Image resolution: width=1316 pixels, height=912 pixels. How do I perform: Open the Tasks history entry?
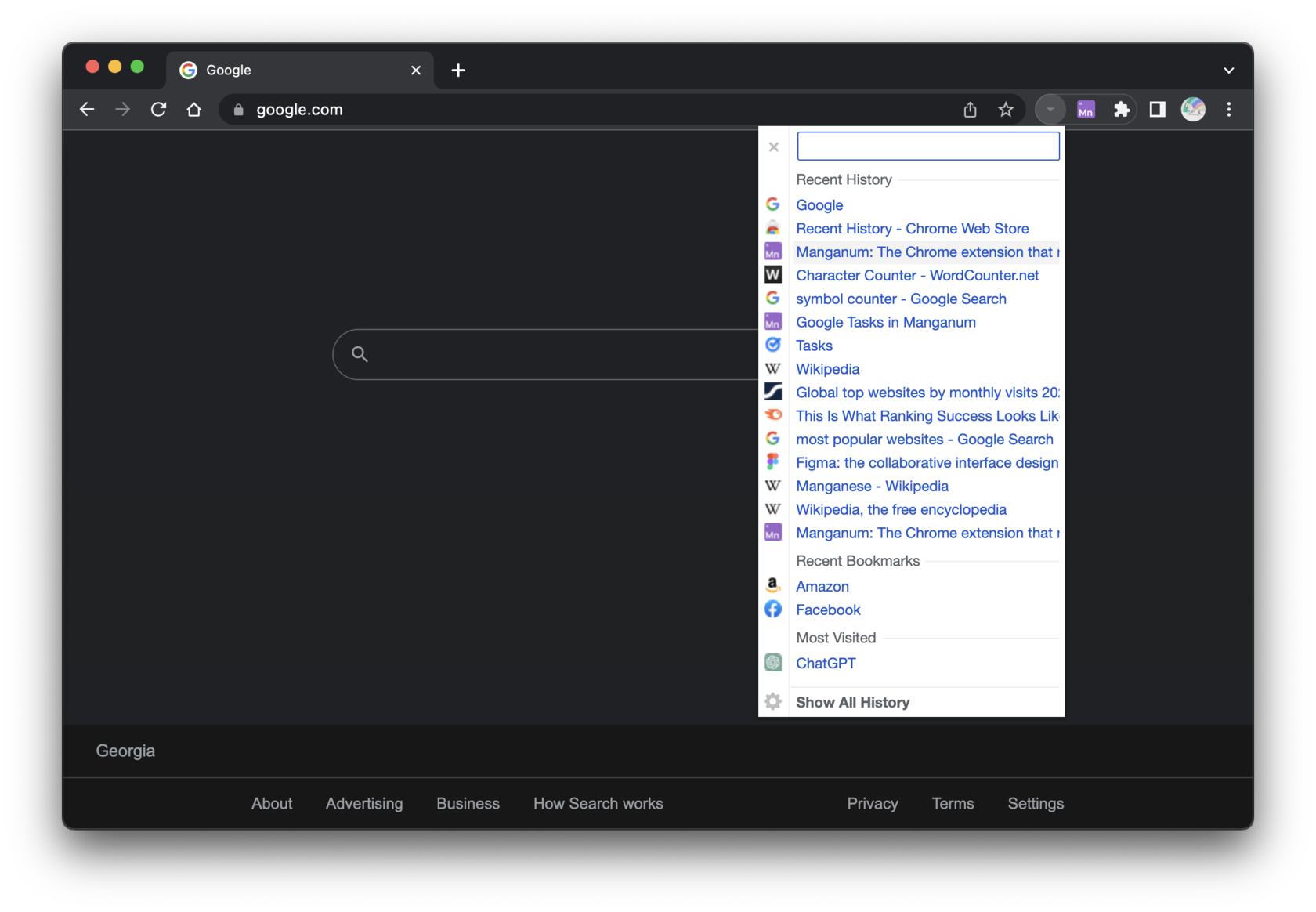tap(814, 346)
